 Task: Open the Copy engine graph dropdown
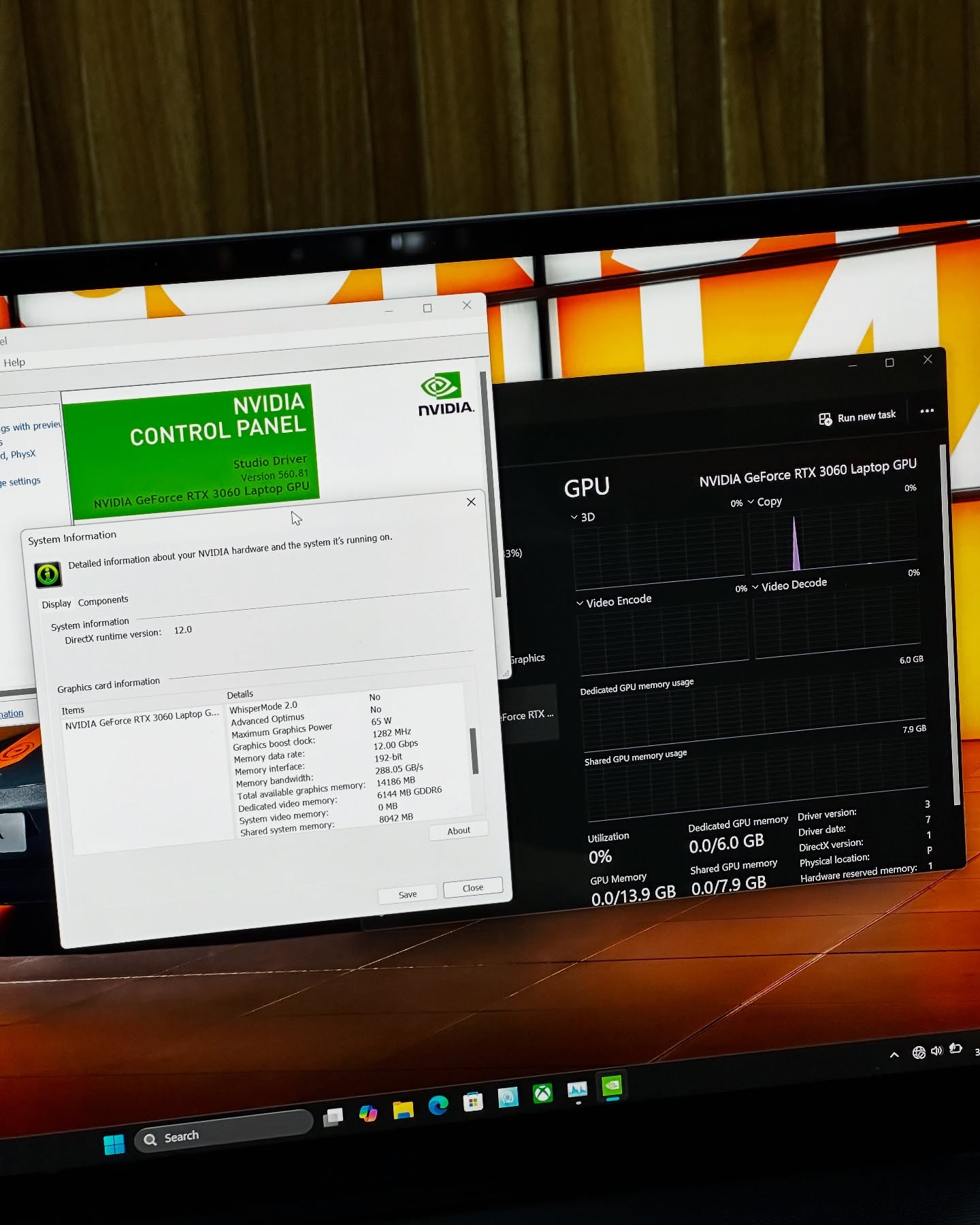pos(764,502)
